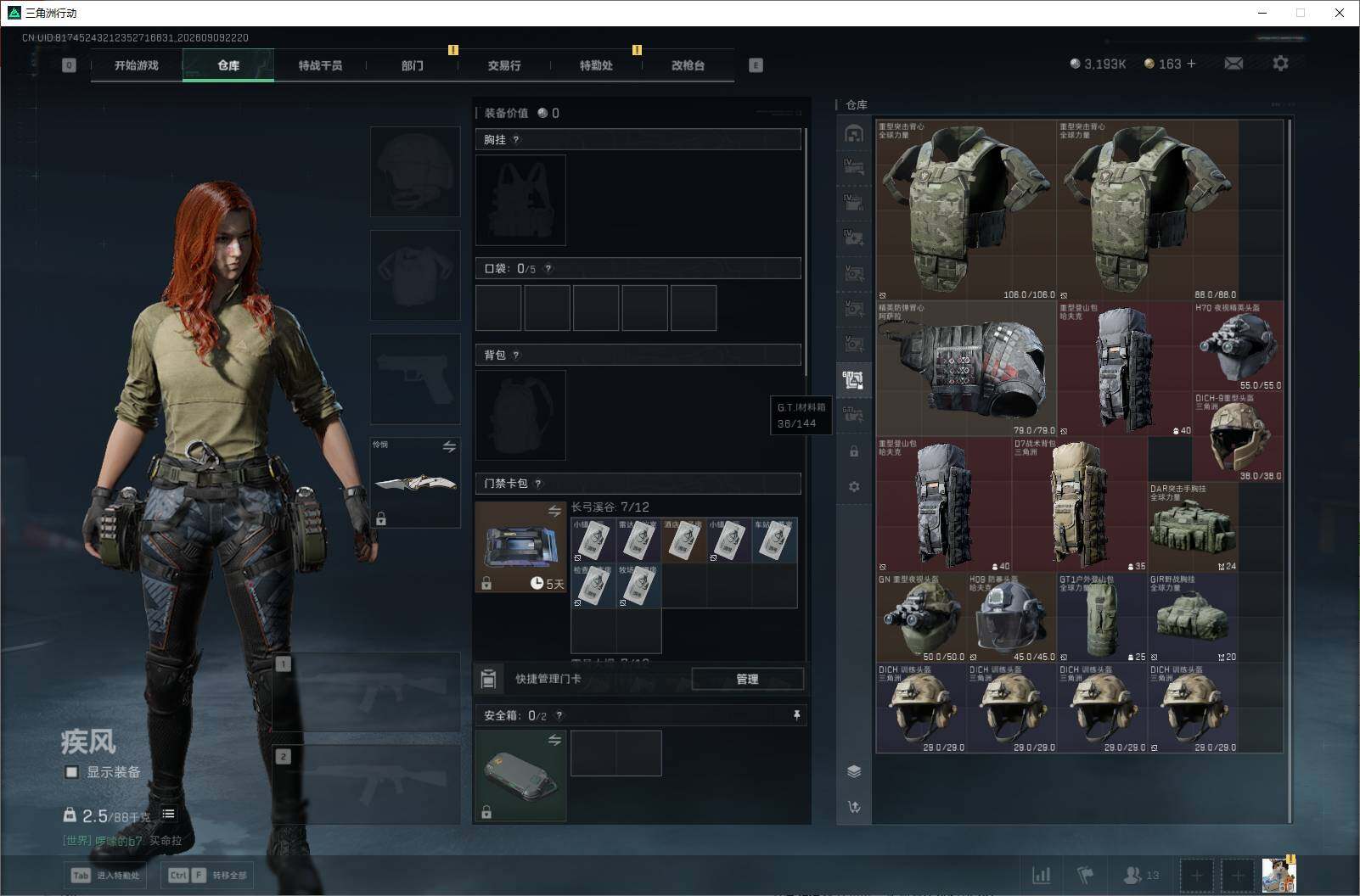Image resolution: width=1360 pixels, height=896 pixels.
Task: Select the highlighted G.T.I material box icon
Action: click(854, 380)
